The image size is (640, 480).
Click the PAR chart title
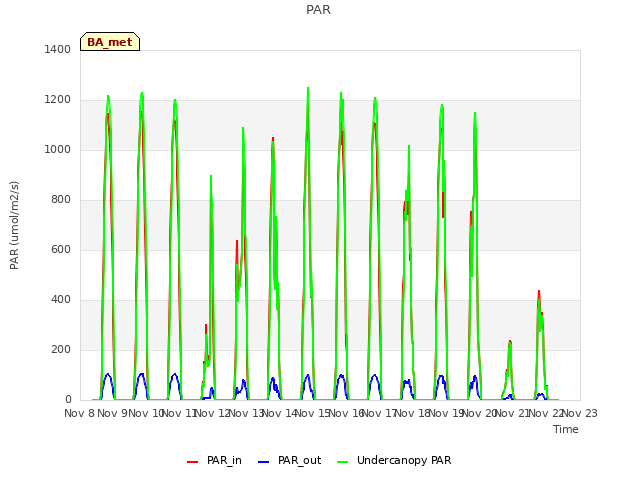318,10
